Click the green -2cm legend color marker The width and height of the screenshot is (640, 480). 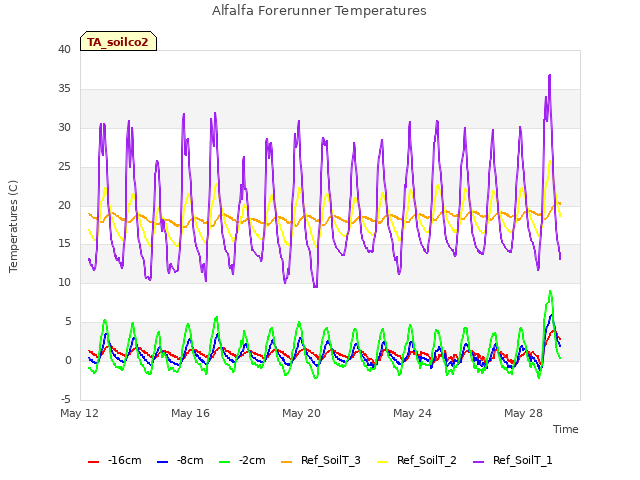(x=224, y=462)
